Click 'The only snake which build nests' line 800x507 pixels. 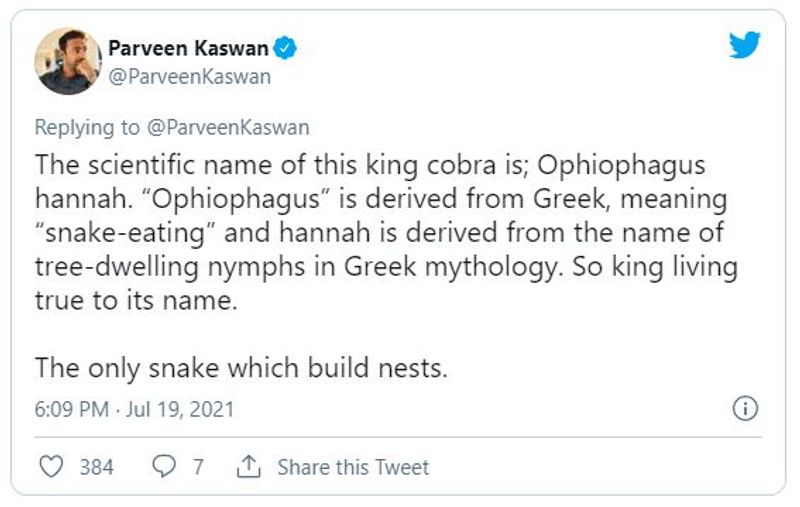click(241, 368)
